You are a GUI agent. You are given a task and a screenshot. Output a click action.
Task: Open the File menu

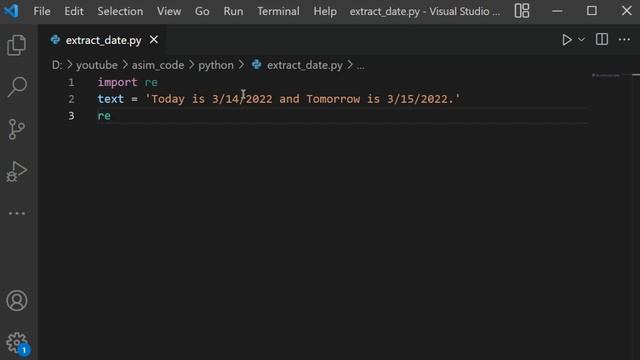pos(42,11)
